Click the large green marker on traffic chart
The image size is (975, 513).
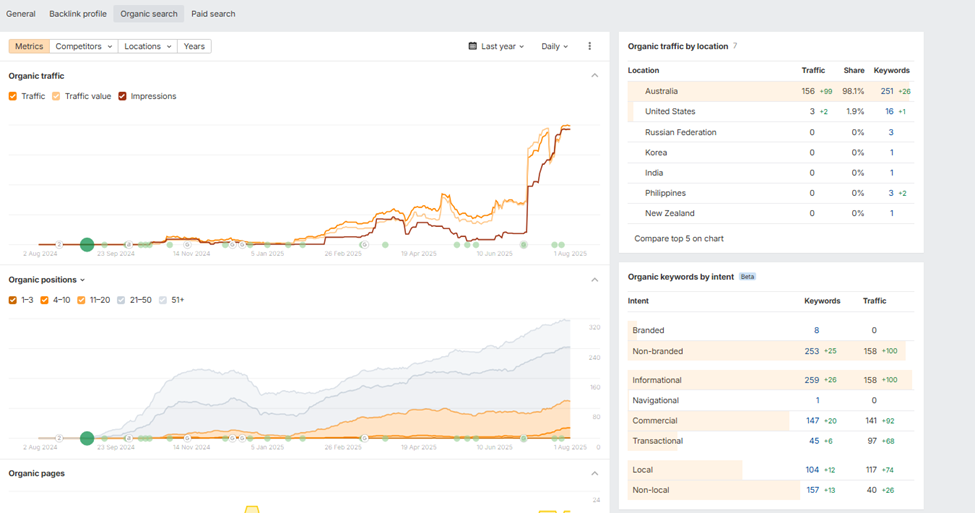pos(87,244)
